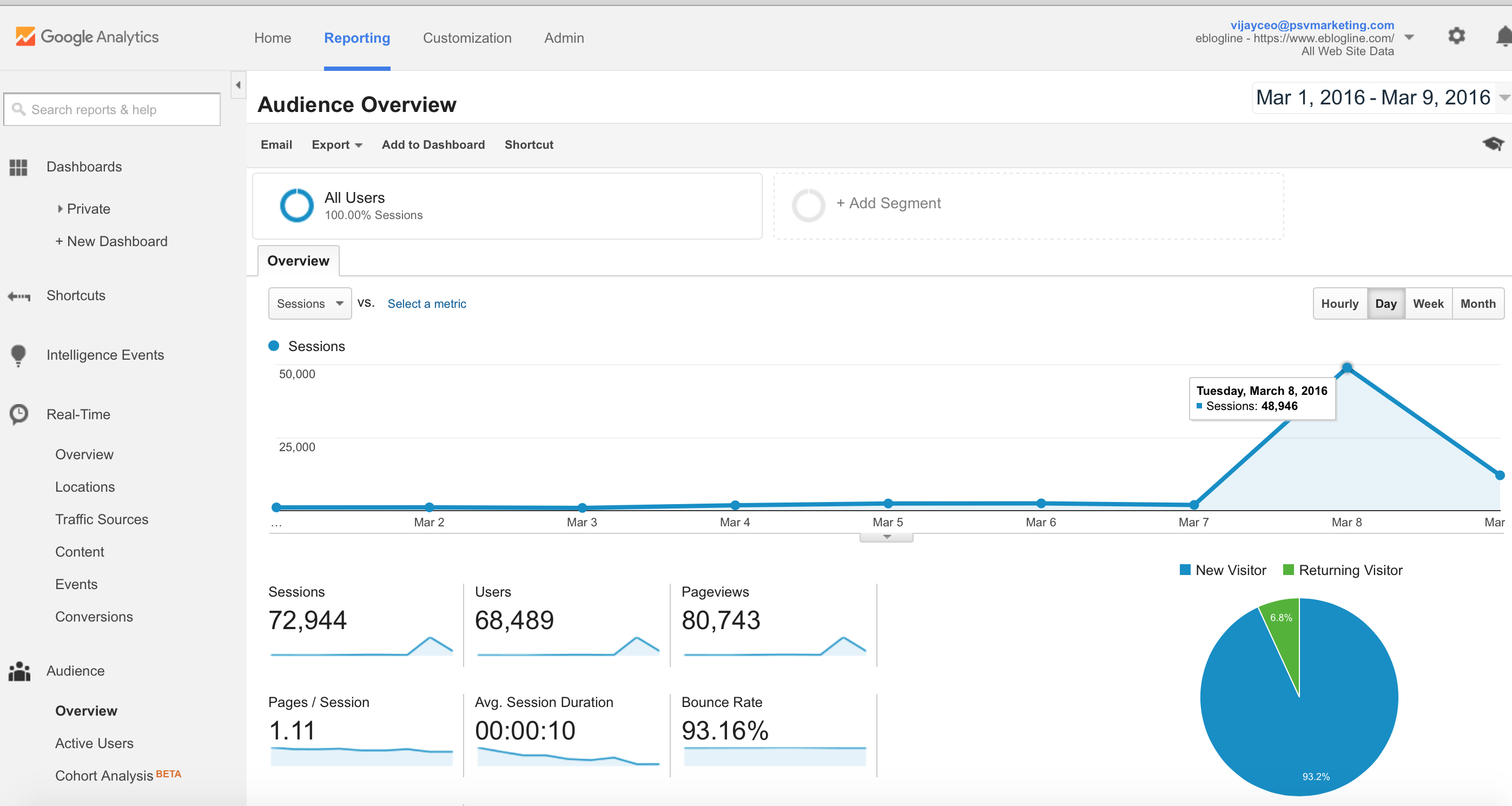Select the Overview tab
The width and height of the screenshot is (1512, 806).
pyautogui.click(x=298, y=261)
